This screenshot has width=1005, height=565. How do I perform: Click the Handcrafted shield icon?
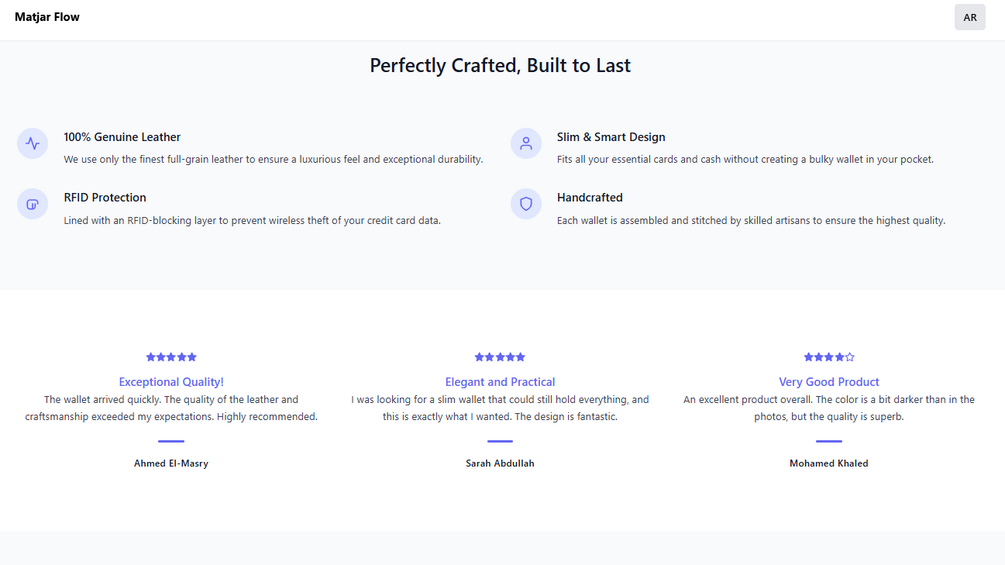(x=526, y=204)
